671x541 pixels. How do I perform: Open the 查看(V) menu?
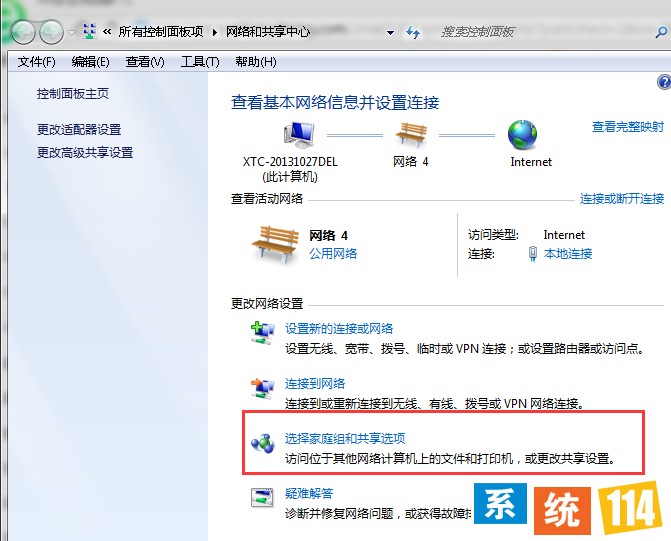click(x=145, y=62)
